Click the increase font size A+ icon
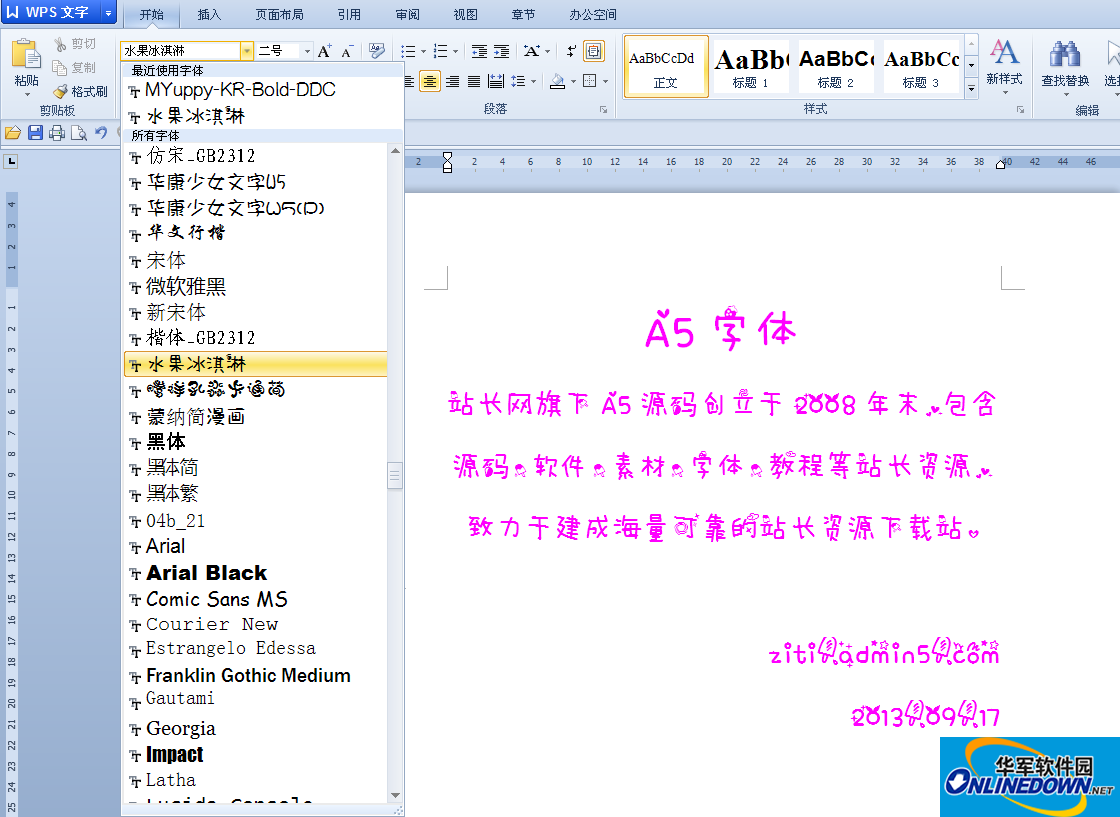 (324, 51)
